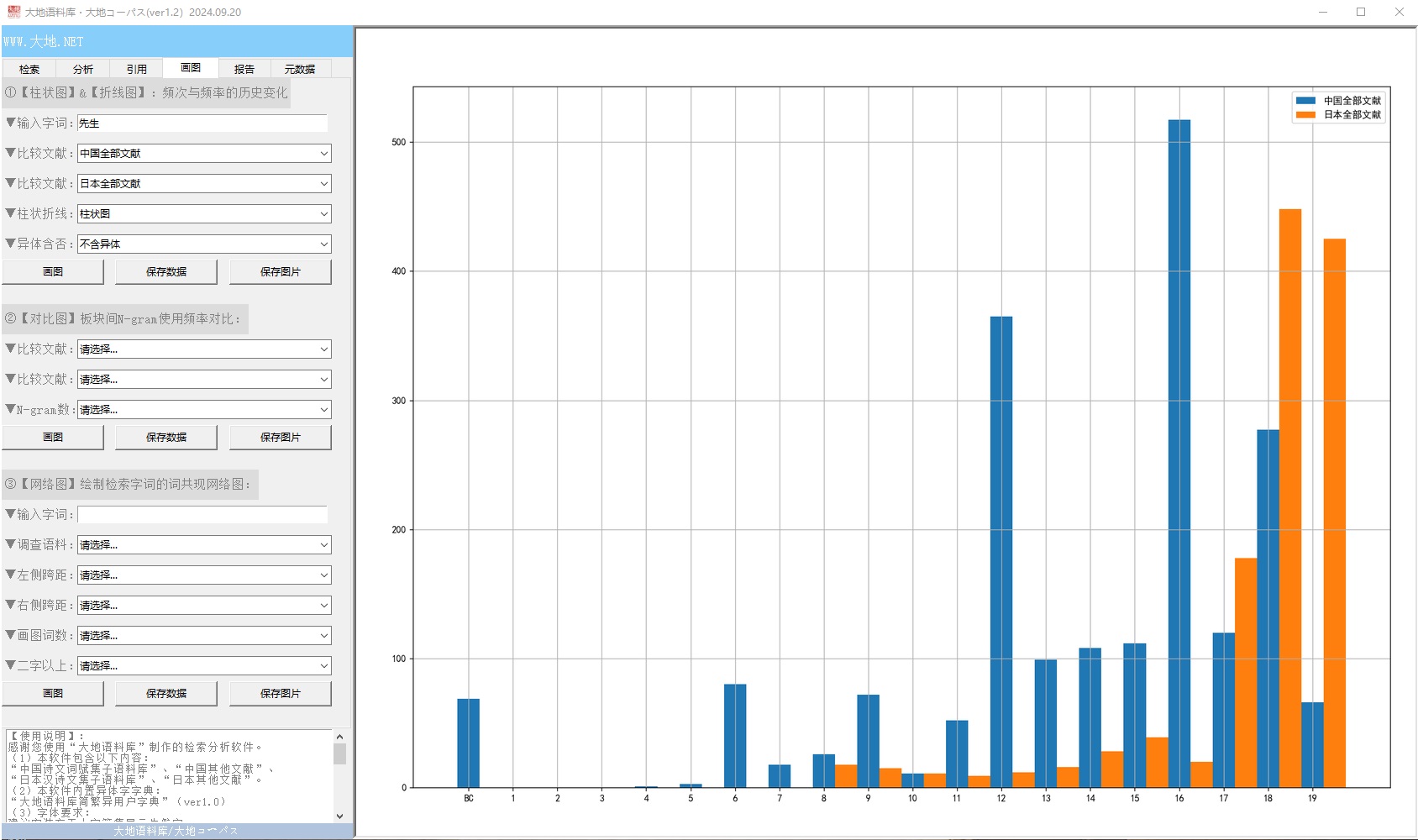Maximize the 大地语料库 window

(x=1361, y=12)
